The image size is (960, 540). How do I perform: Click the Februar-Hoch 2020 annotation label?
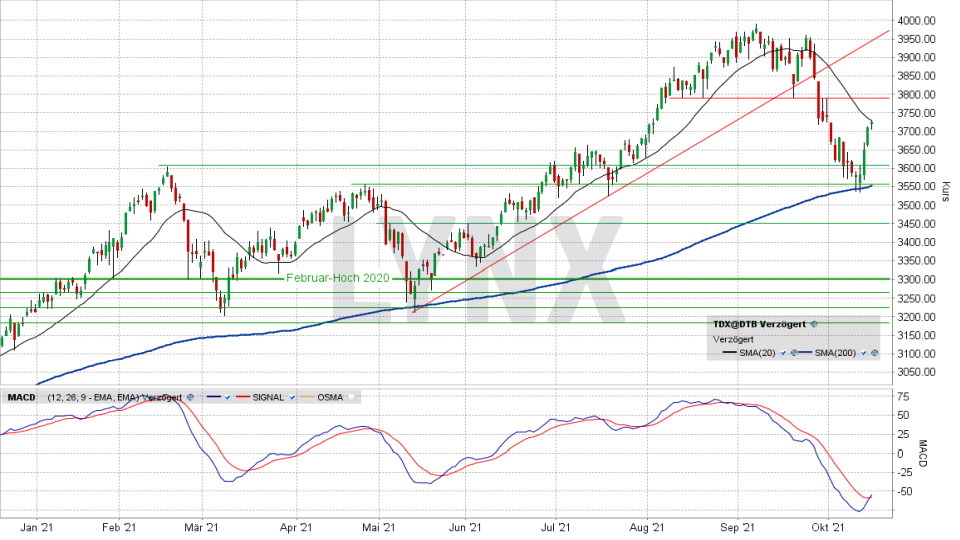click(x=338, y=278)
